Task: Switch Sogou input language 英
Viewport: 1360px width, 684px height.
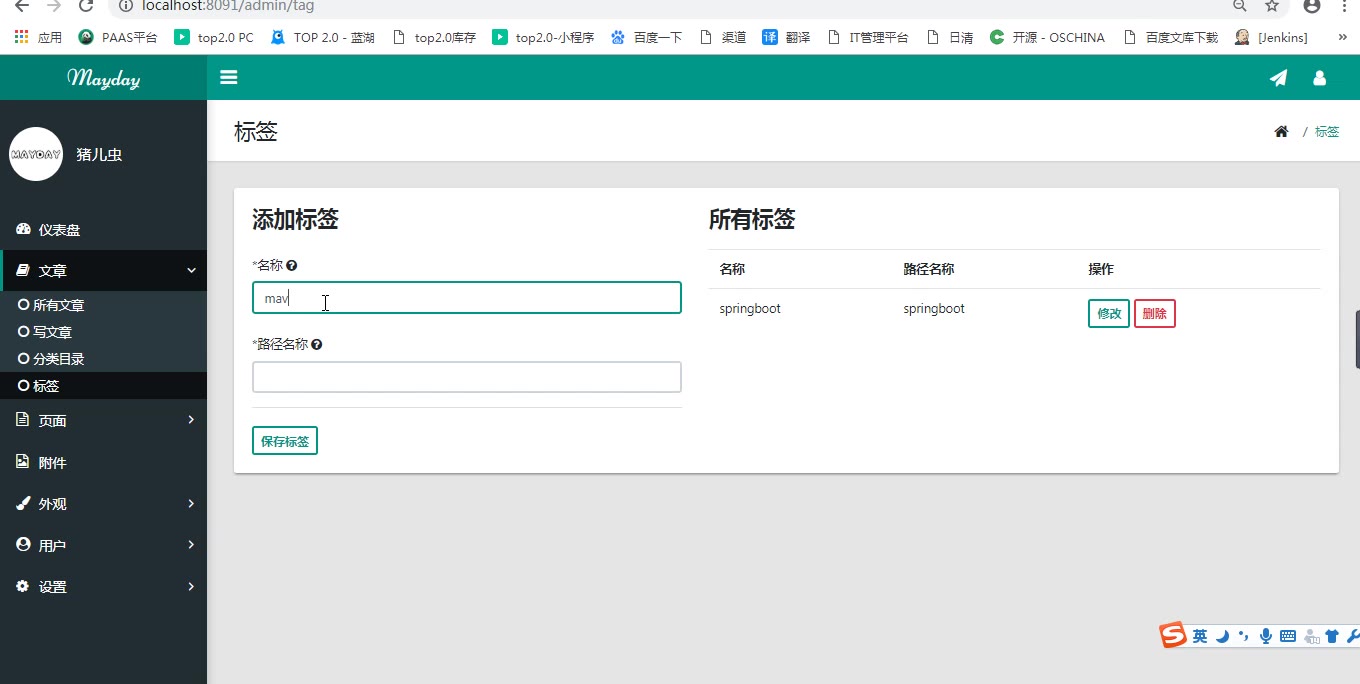Action: (1199, 636)
